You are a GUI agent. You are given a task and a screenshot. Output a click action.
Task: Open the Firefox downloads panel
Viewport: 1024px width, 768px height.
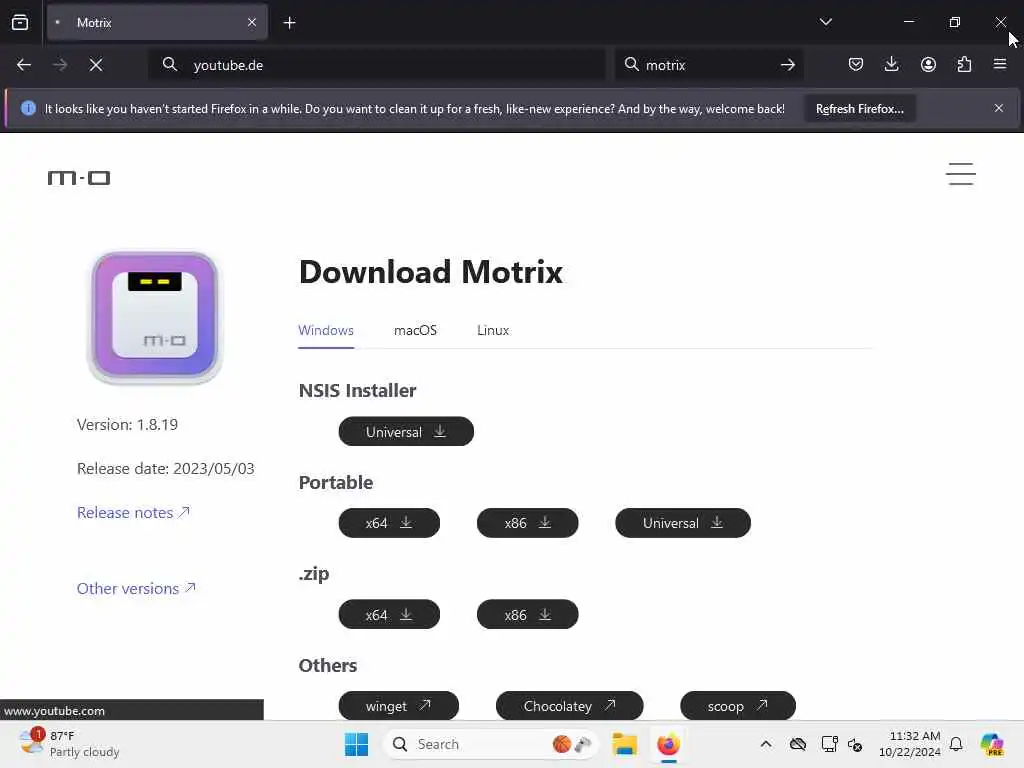pos(891,64)
